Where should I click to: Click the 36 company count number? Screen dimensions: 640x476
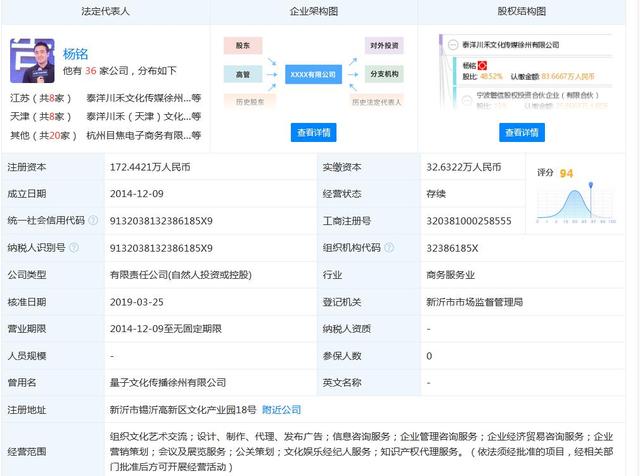pos(91,71)
